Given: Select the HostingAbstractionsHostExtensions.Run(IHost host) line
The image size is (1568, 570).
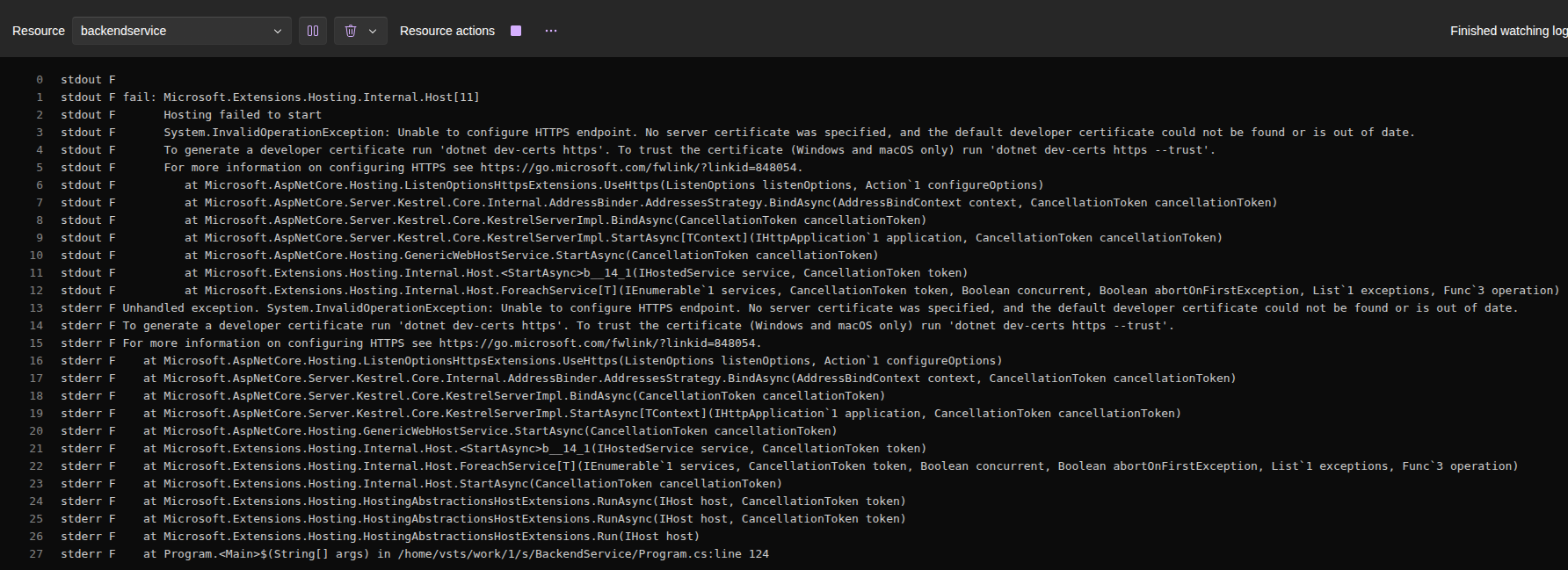Looking at the screenshot, I should tap(421, 537).
